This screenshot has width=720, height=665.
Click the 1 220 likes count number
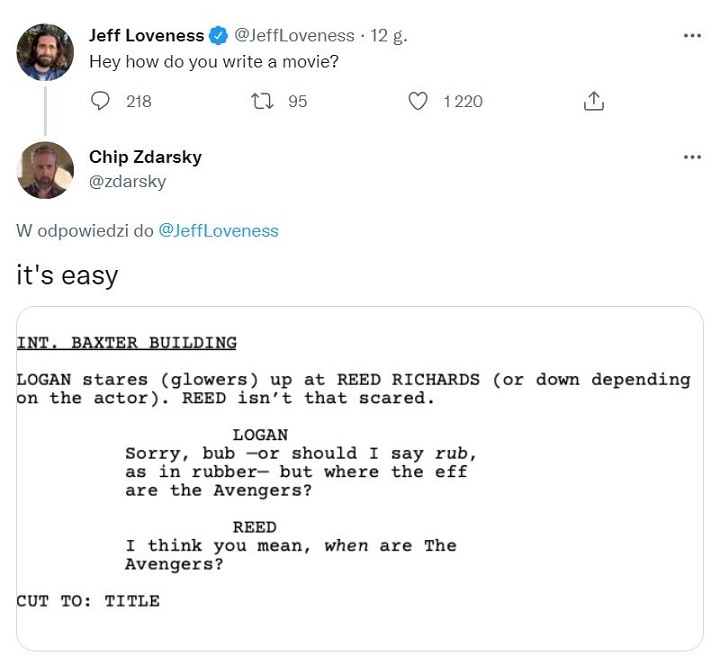462,101
